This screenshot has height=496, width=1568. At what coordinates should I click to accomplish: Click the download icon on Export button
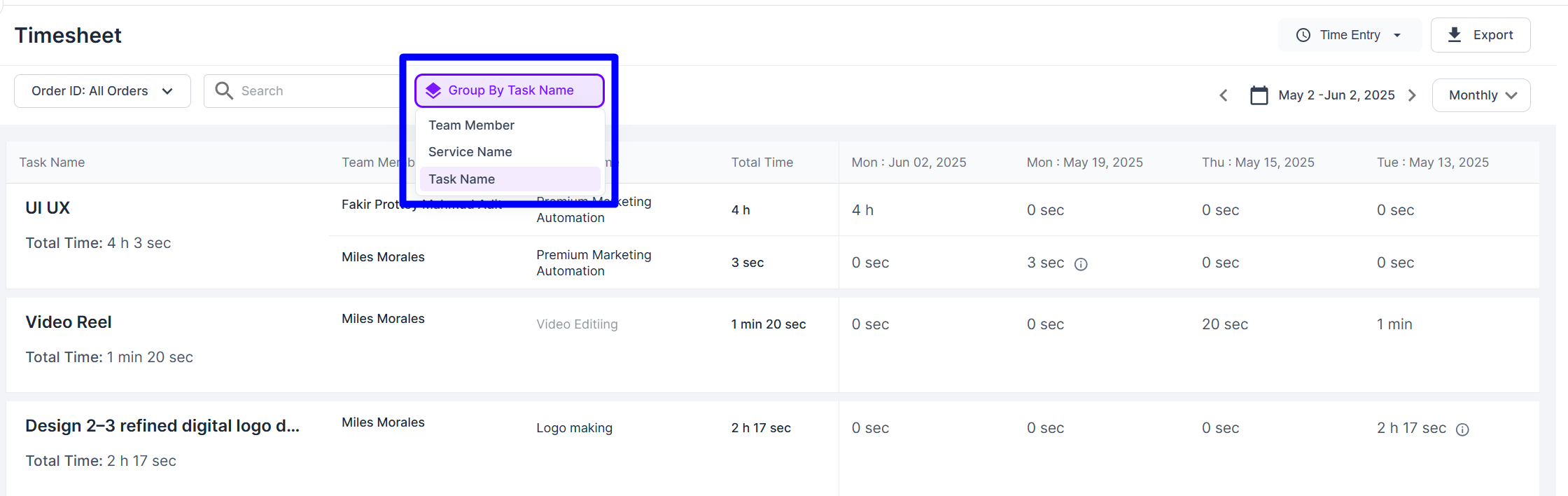tap(1454, 35)
